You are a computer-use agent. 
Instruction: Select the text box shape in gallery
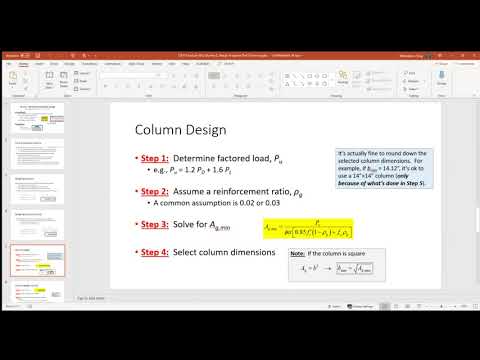(287, 76)
